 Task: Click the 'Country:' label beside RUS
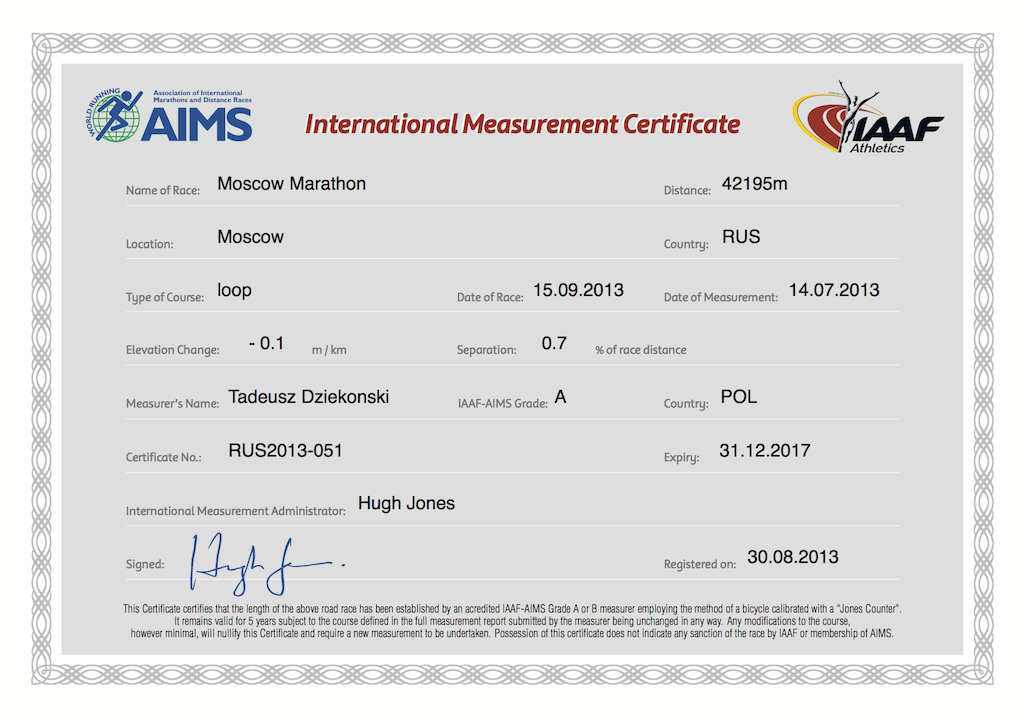(x=686, y=244)
